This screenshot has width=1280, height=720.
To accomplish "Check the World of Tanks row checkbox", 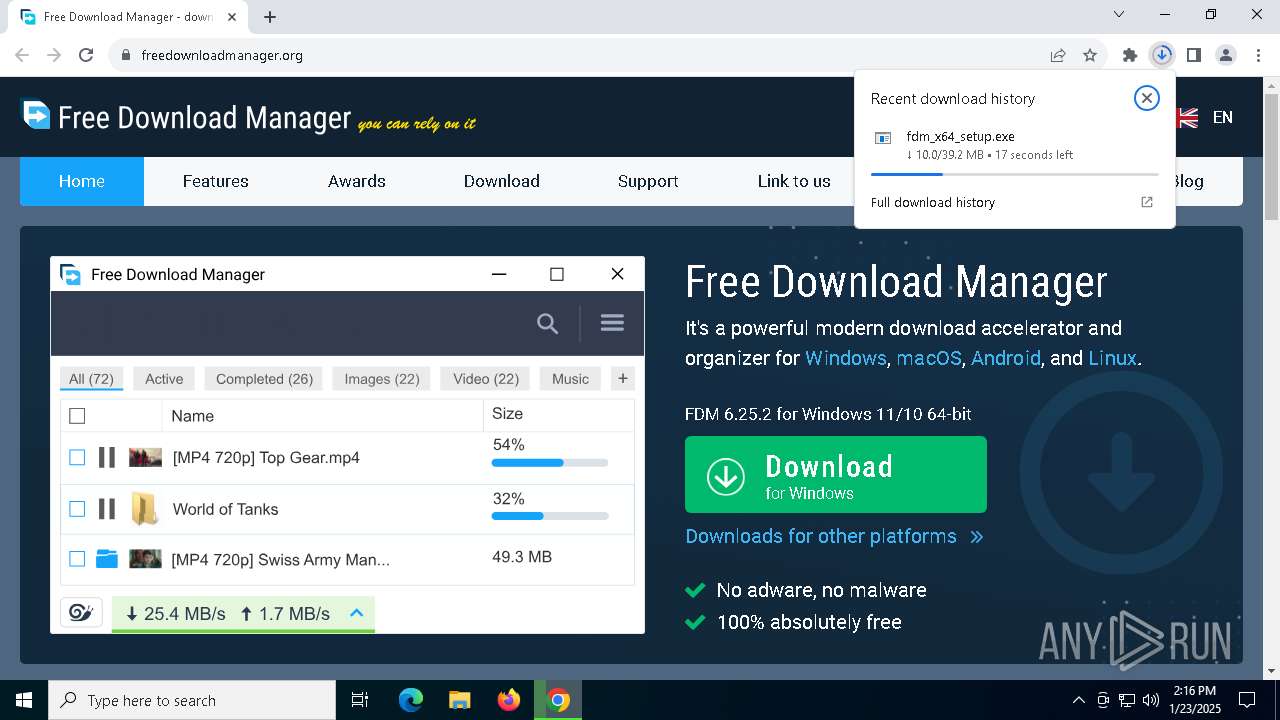I will [77, 509].
